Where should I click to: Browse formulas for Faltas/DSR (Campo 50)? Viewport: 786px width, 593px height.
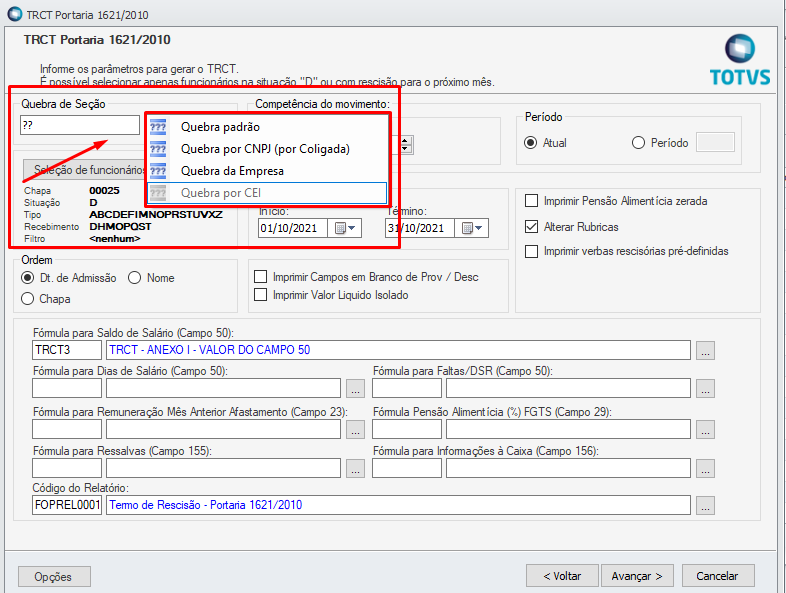(705, 388)
